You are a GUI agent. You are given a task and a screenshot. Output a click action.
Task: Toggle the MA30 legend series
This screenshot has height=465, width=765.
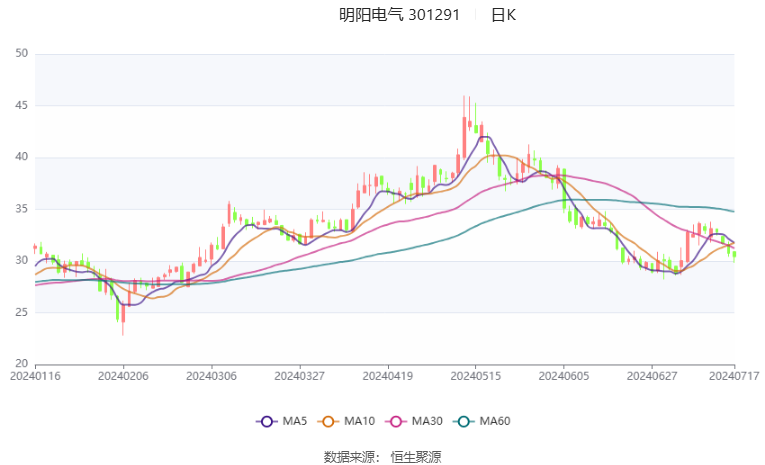click(414, 421)
